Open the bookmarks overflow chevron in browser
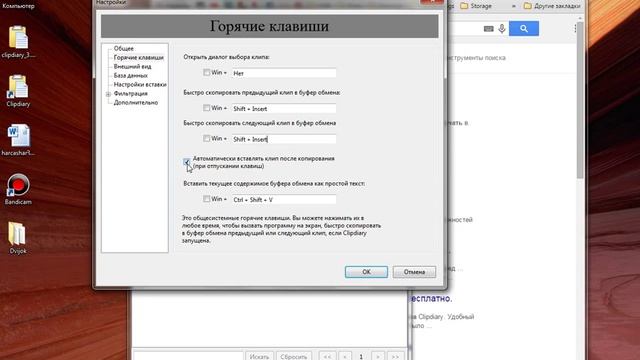Image resolution: width=640 pixels, height=360 pixels. pos(513,6)
